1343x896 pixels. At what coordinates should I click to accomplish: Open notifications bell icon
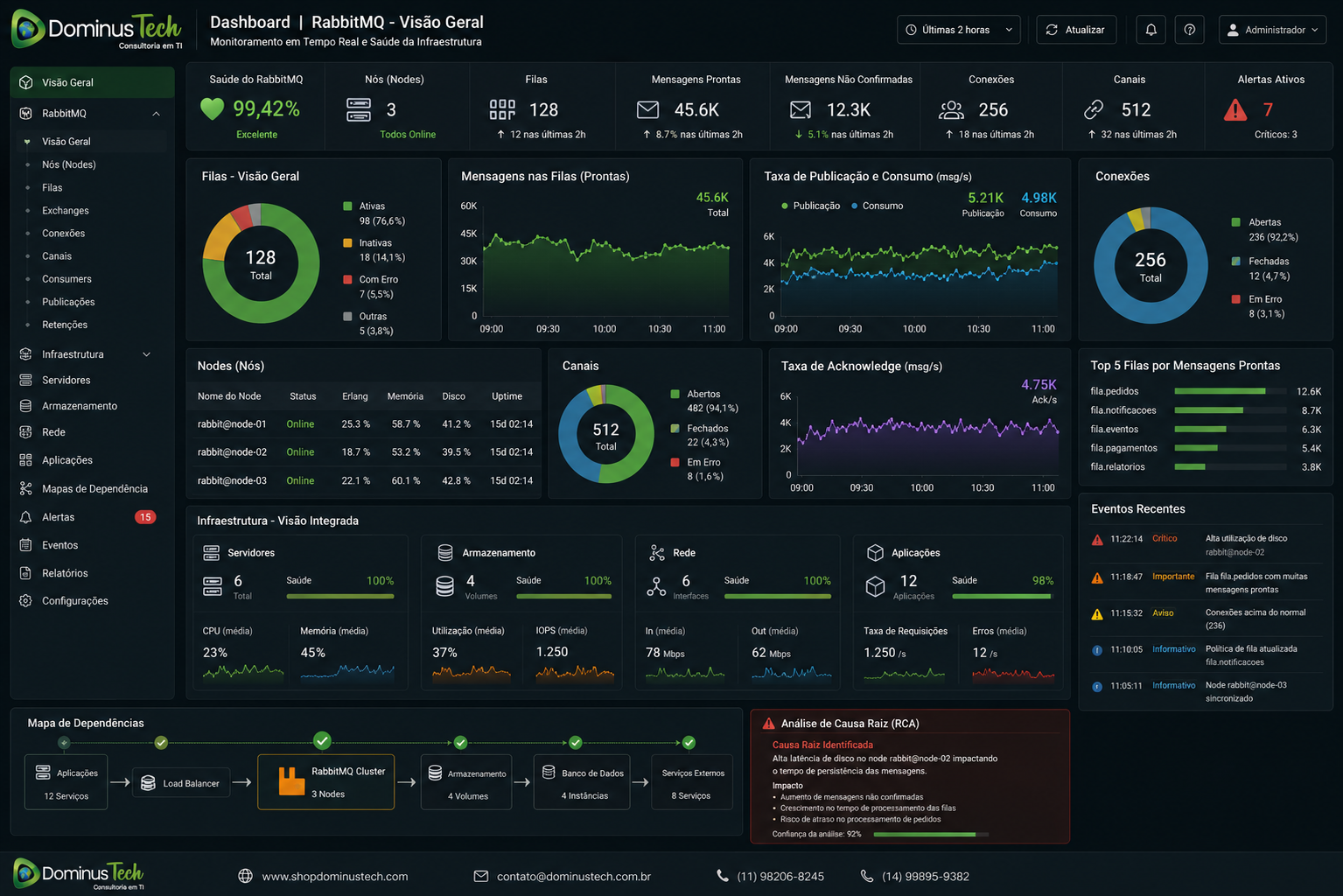point(1151,30)
